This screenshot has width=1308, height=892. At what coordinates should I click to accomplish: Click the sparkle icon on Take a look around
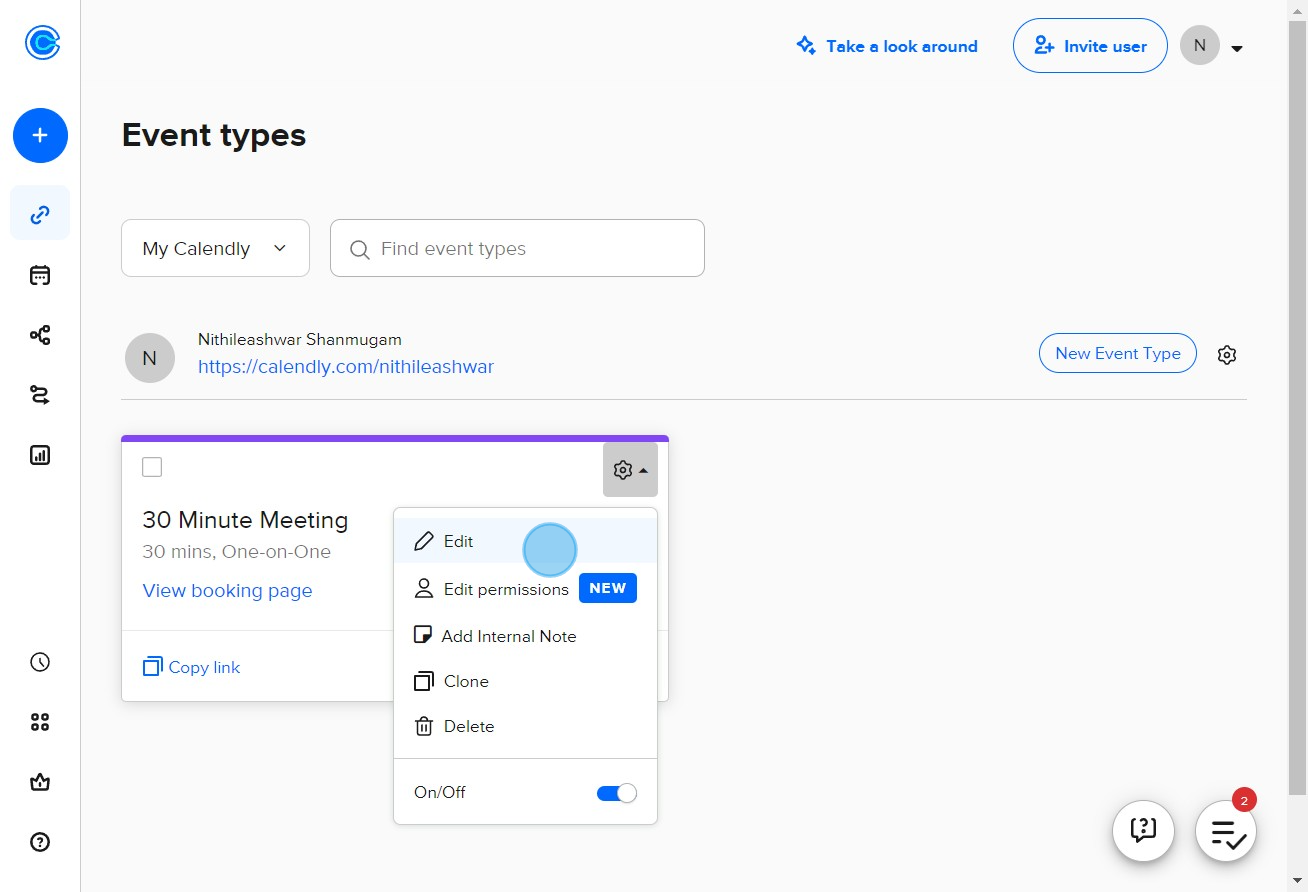click(x=806, y=45)
